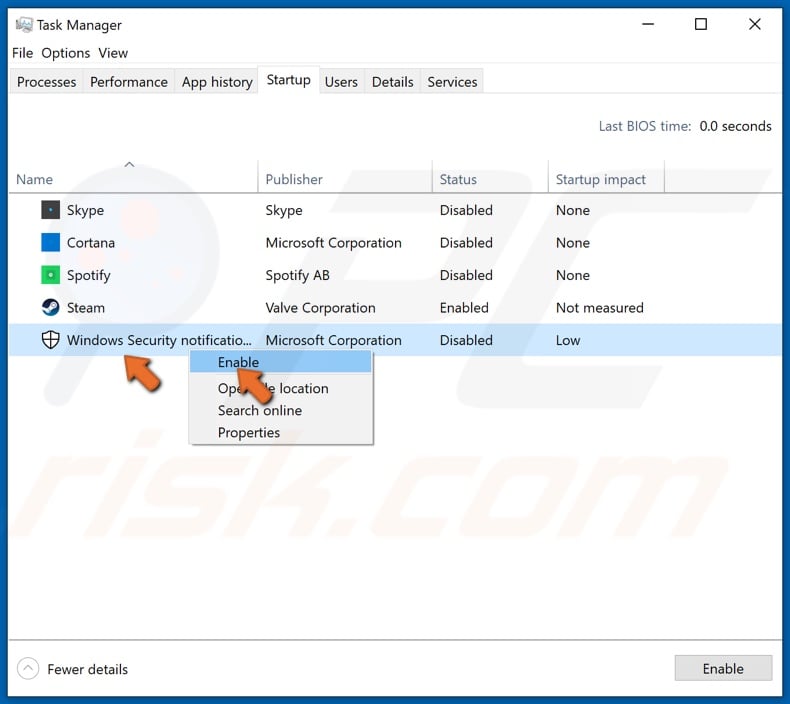This screenshot has height=704, width=790.
Task: Open the View menu
Action: 113,53
